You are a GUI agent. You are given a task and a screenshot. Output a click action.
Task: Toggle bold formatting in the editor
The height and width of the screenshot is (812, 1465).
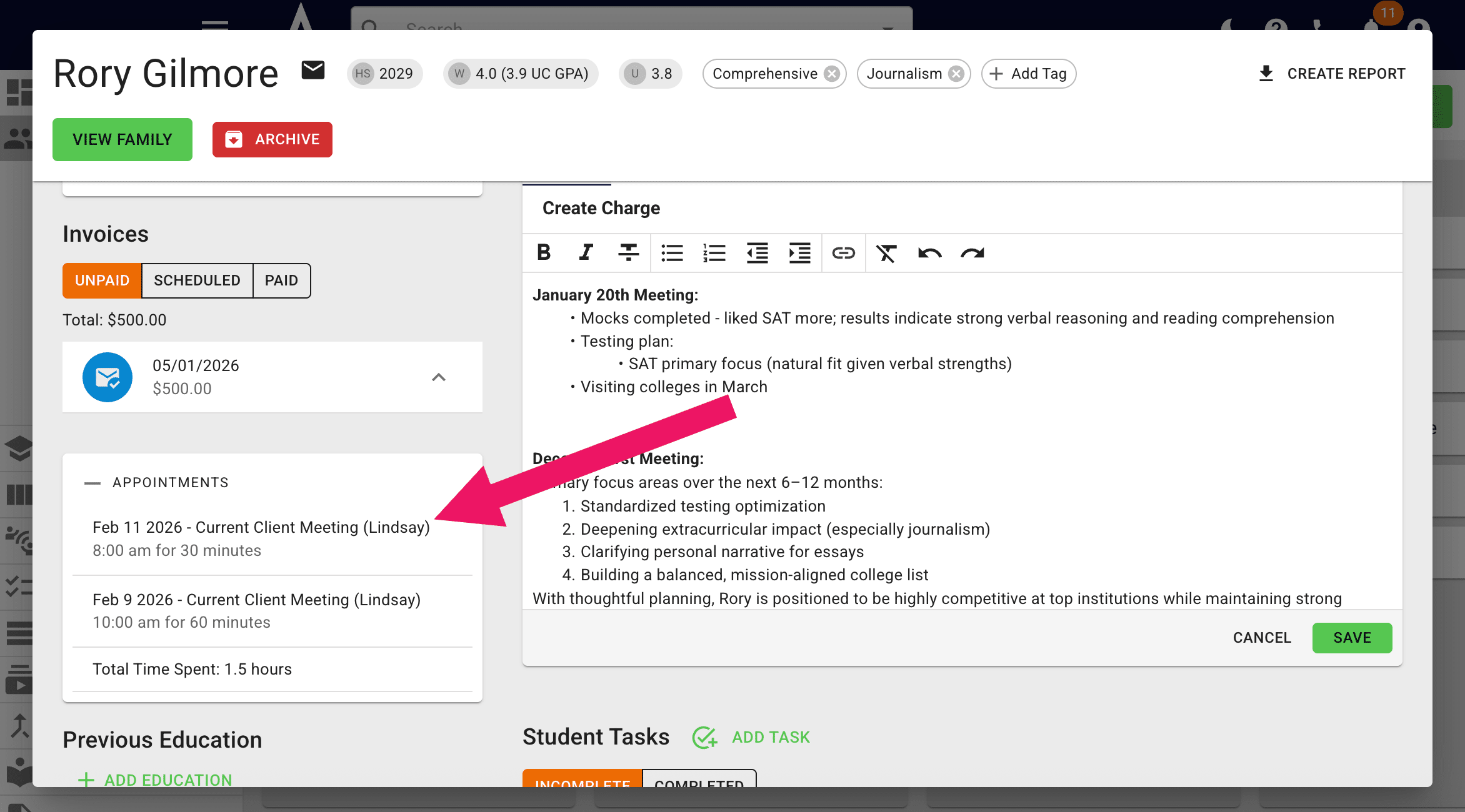[x=544, y=253]
